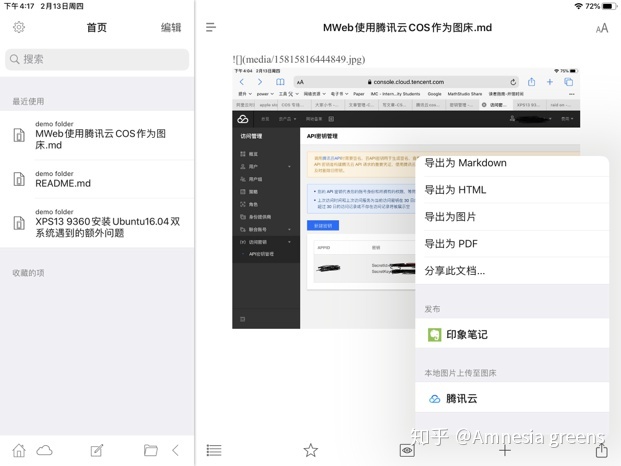The image size is (621, 466).
Task: Tap plus icon in bottom toolbar
Action: point(505,450)
